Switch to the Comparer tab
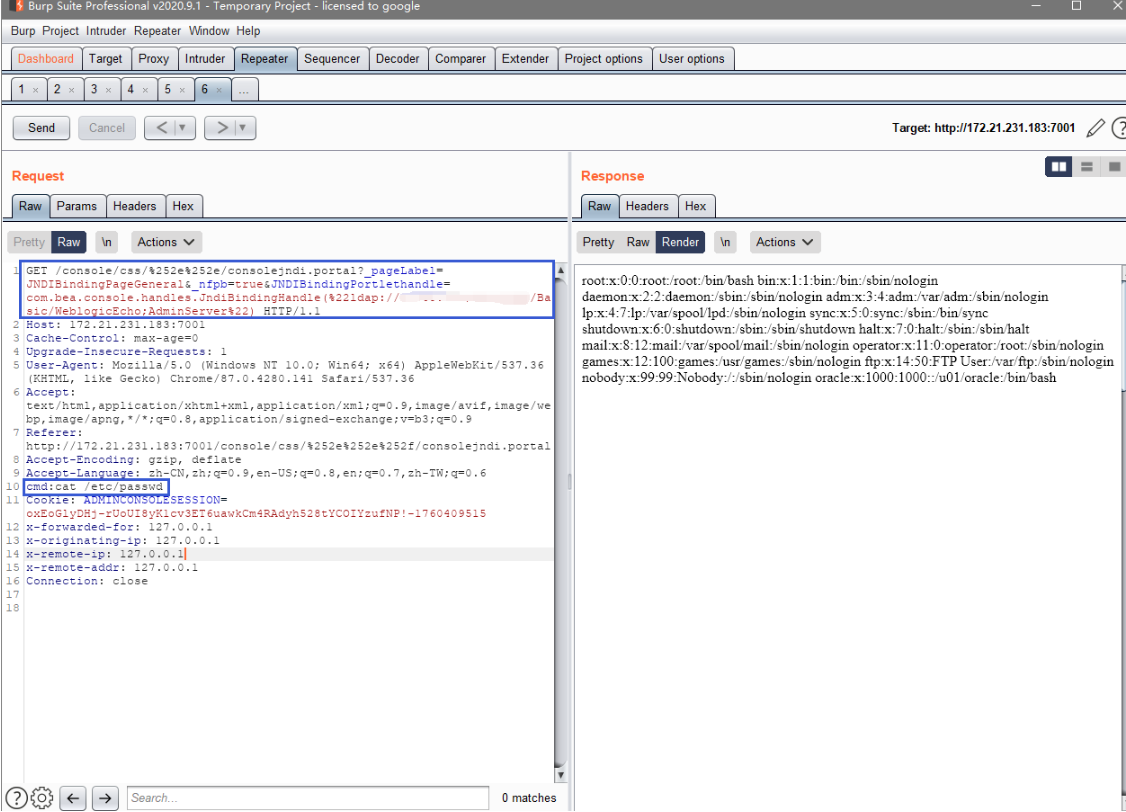The image size is (1126, 812). (x=460, y=59)
